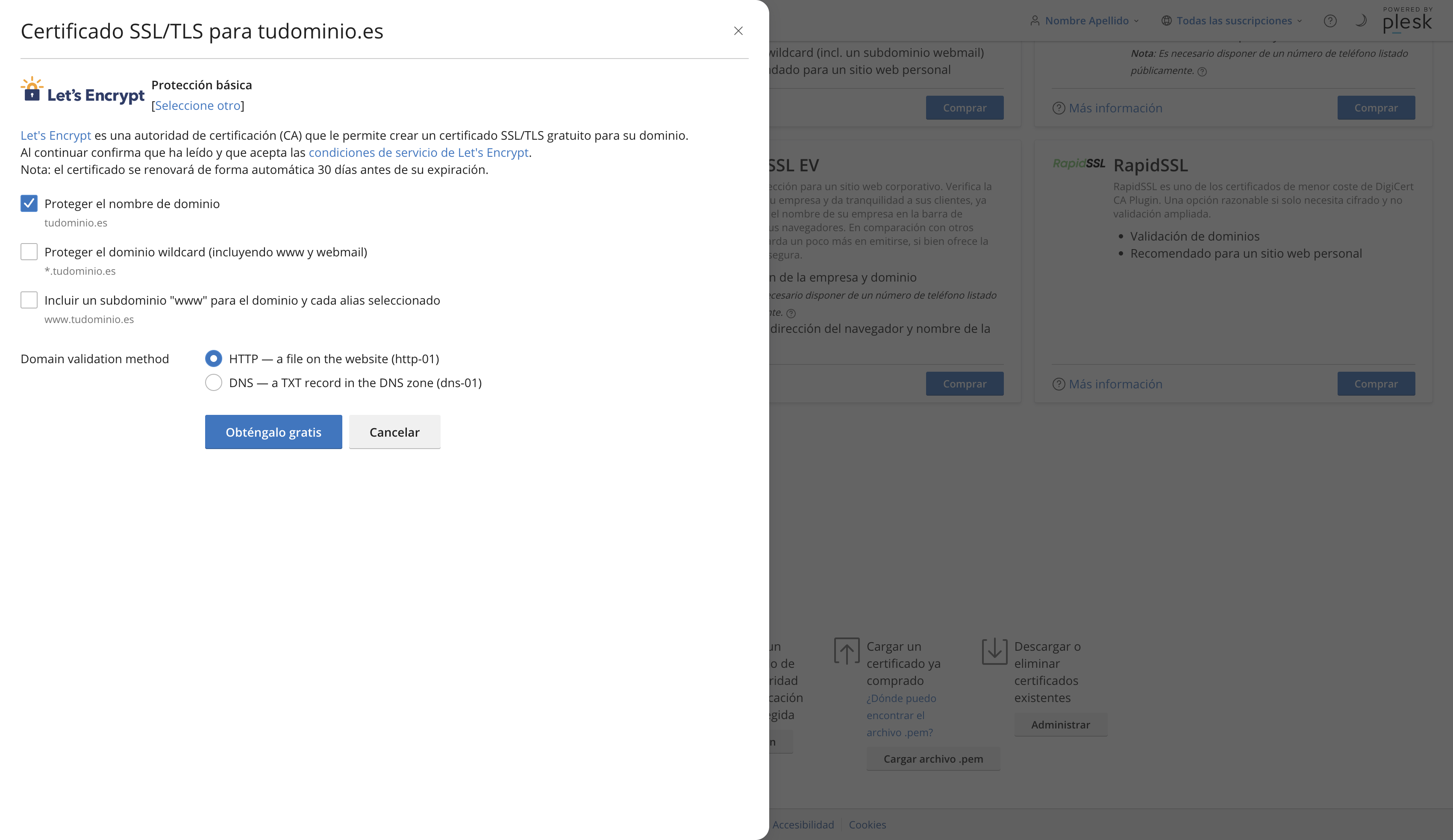Toggle dark mode moon icon
This screenshot has height=840, width=1453.
point(1361,21)
